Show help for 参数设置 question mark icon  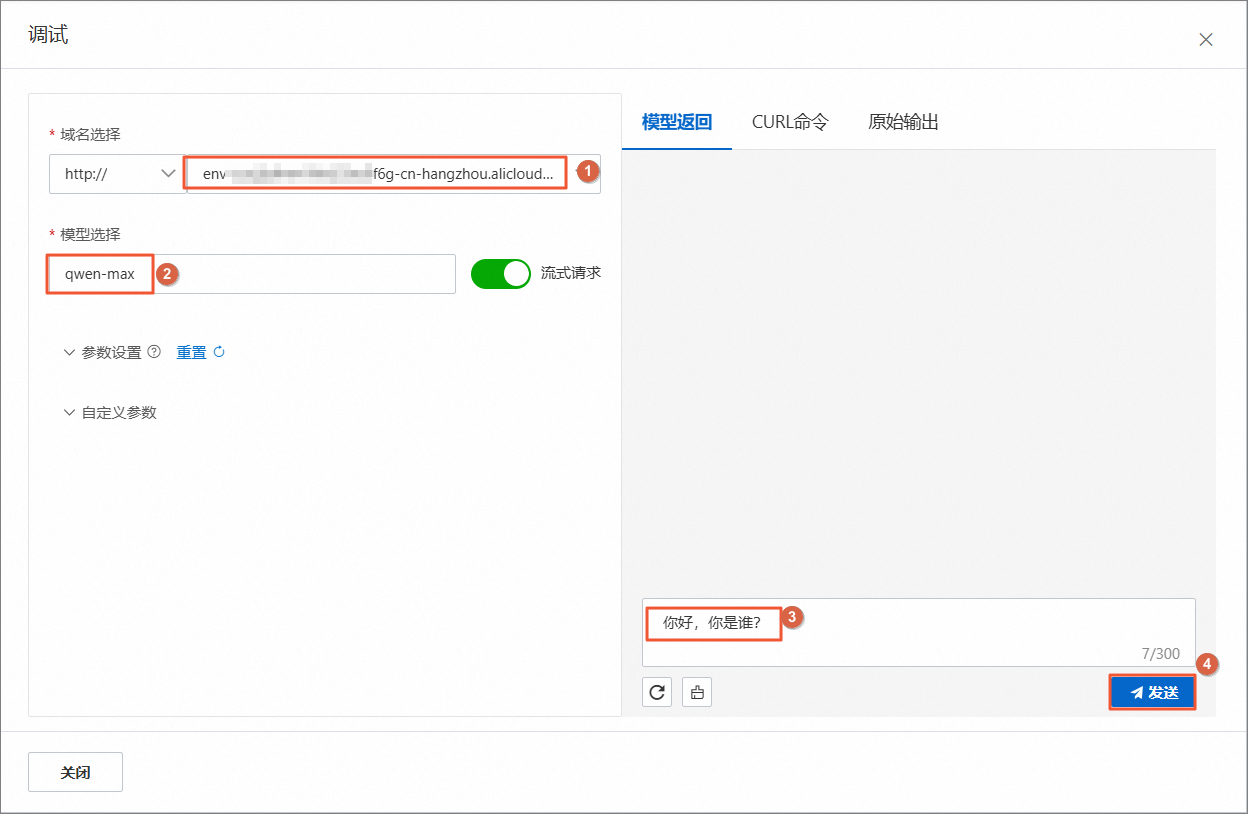154,352
